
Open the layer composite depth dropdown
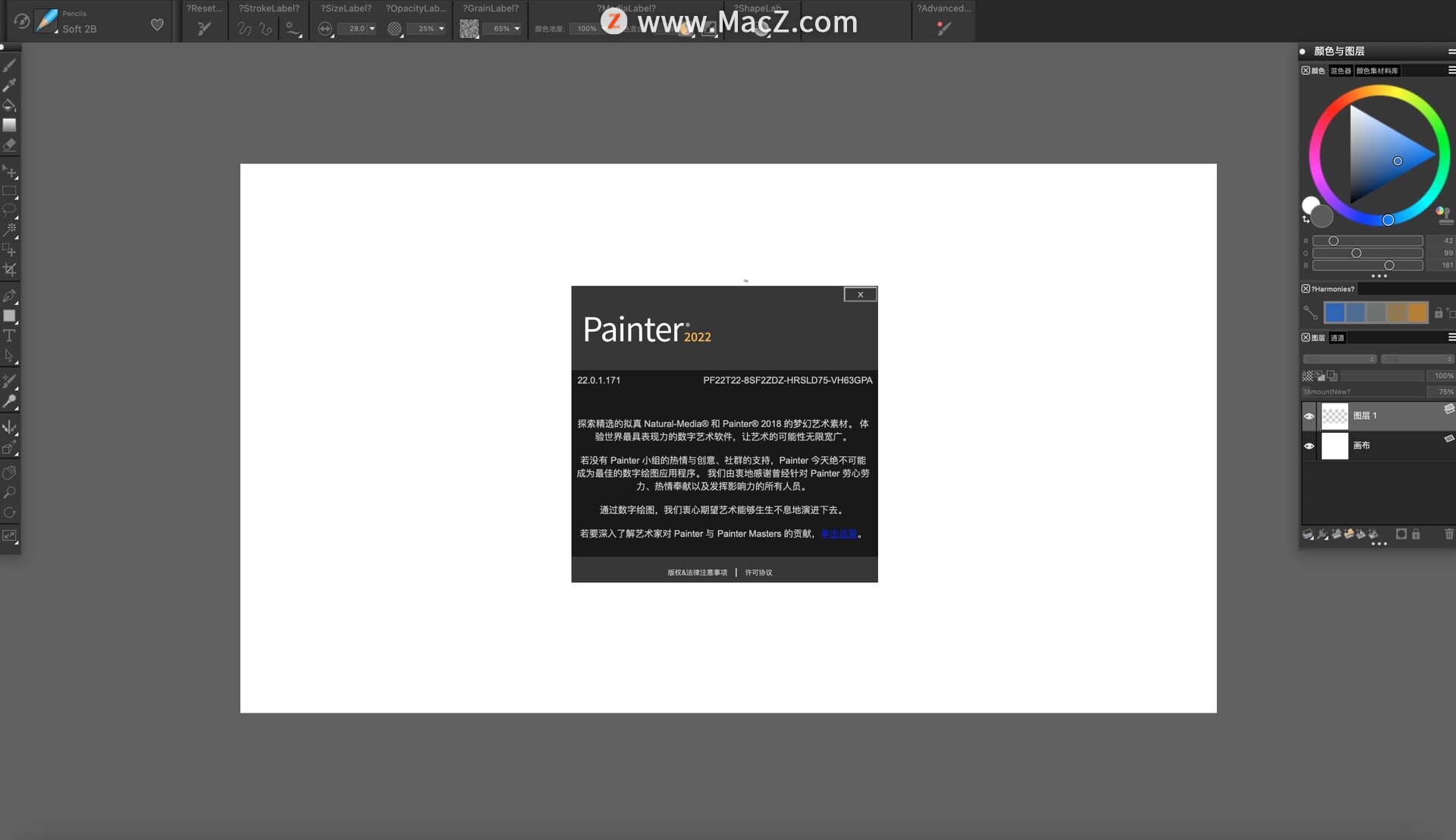click(1417, 359)
